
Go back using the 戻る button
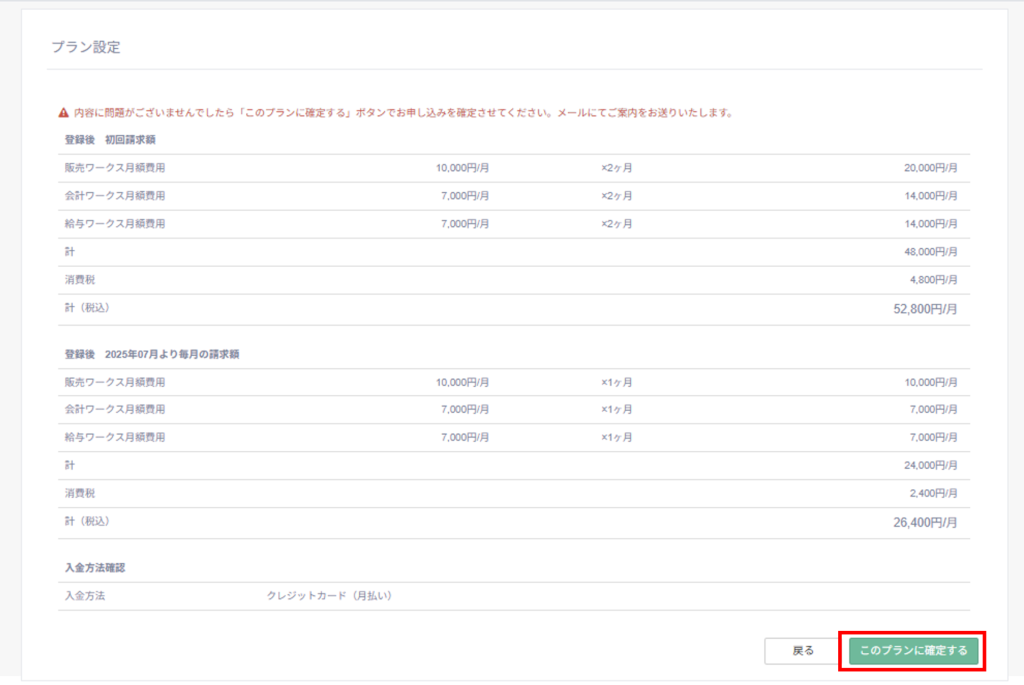[x=803, y=650]
